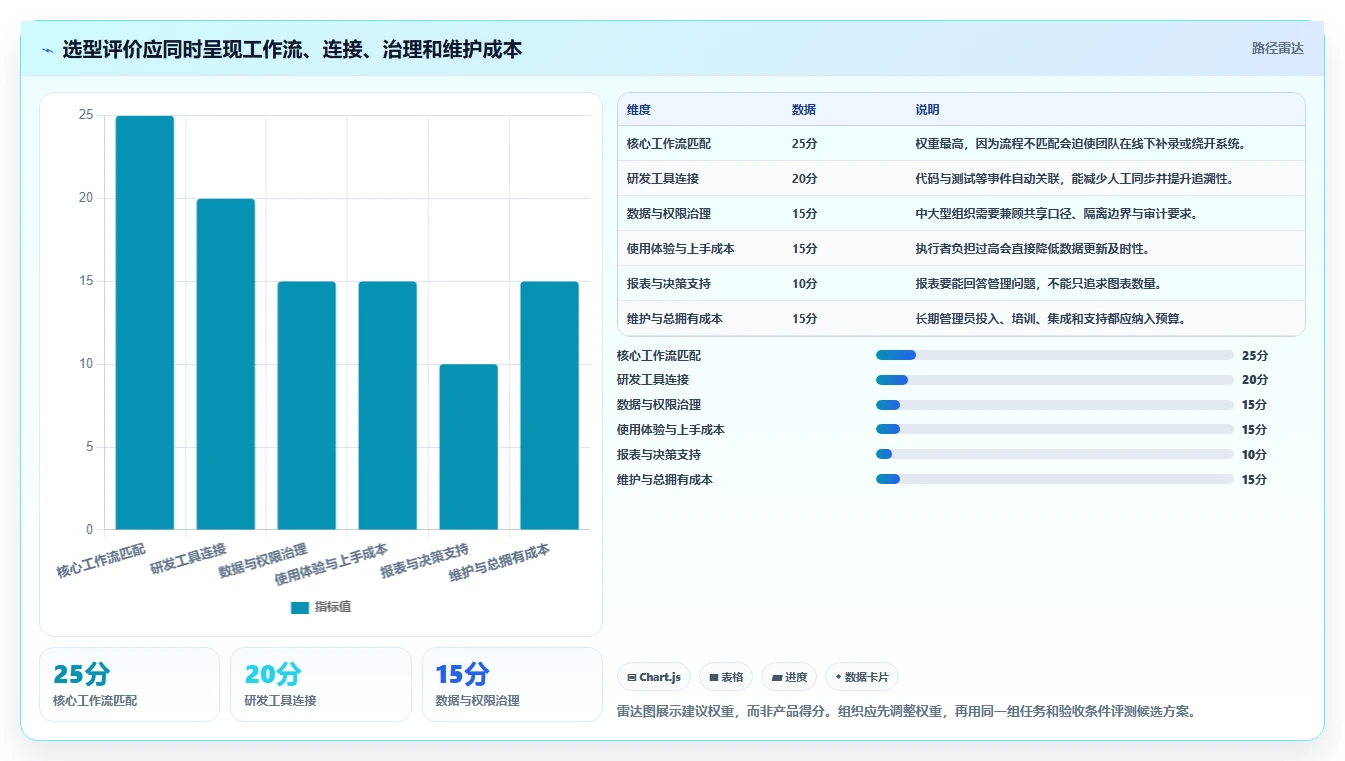Click the 数据与权限治理 progress bar
1345x761 pixels.
(1054, 405)
